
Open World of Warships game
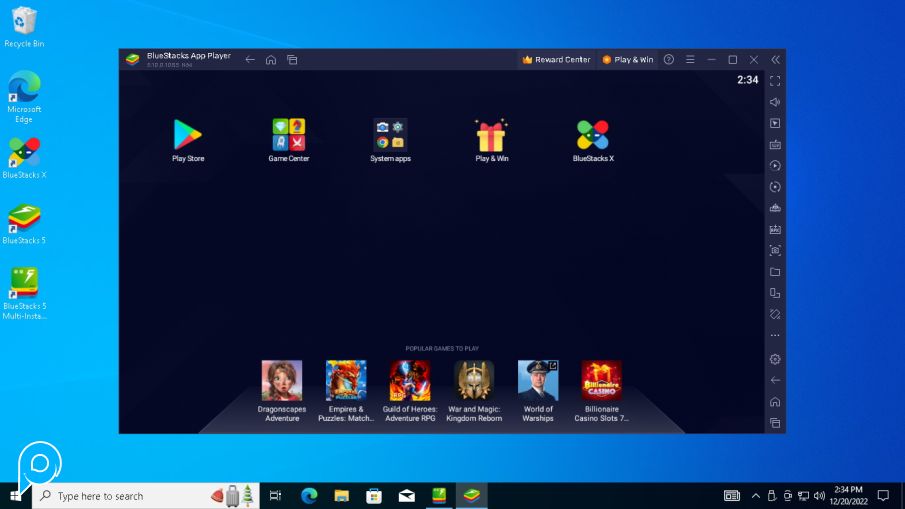pyautogui.click(x=538, y=391)
